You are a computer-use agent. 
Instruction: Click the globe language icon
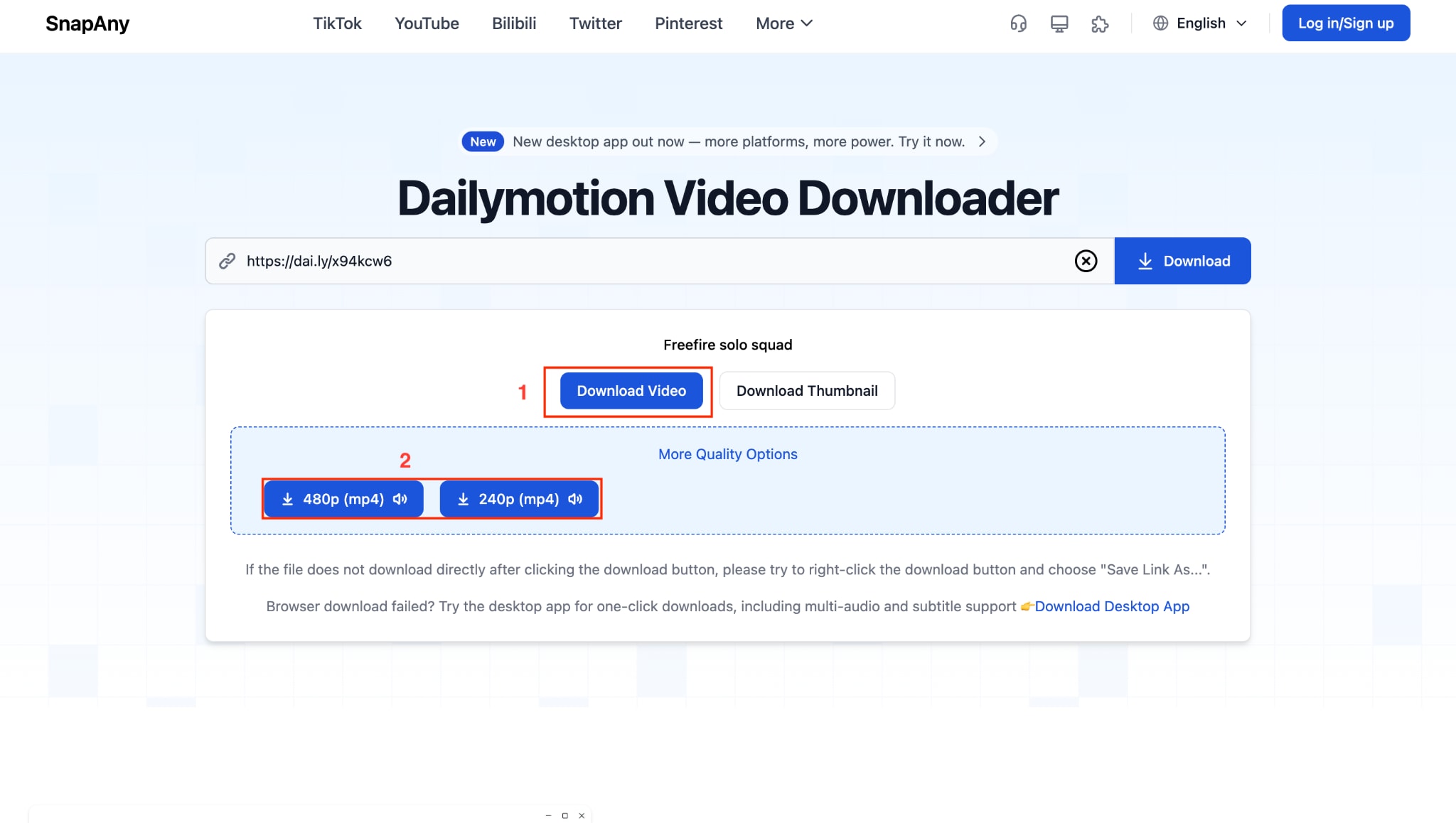[x=1160, y=23]
